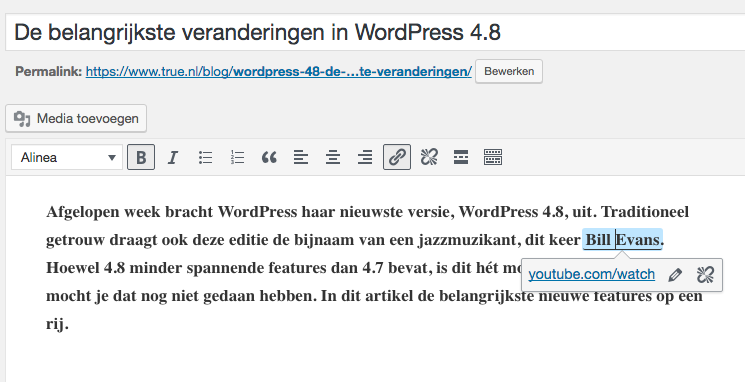Click the word 'jazzmuzikant' in the paragraph
745x382 pixels.
coord(468,240)
